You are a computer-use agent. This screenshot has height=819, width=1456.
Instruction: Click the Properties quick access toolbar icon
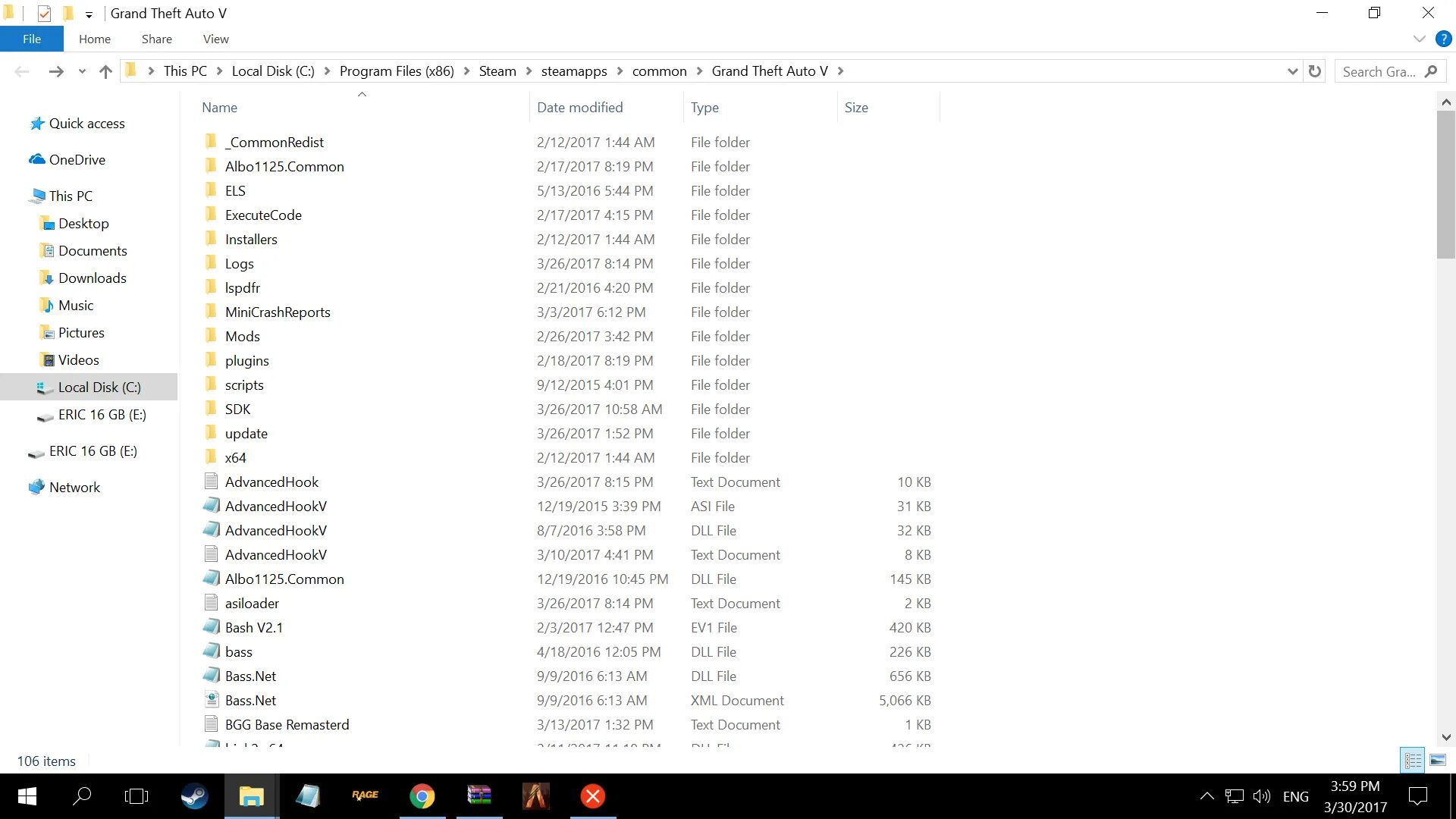(x=44, y=14)
